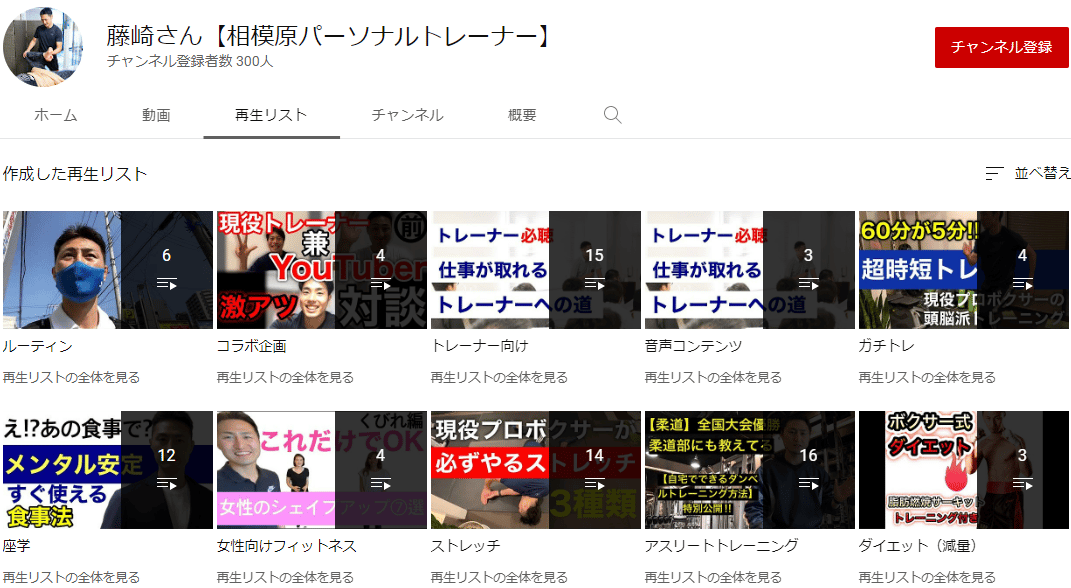Open the コラボ企画 playlist title
The image size is (1071, 588).
251,346
